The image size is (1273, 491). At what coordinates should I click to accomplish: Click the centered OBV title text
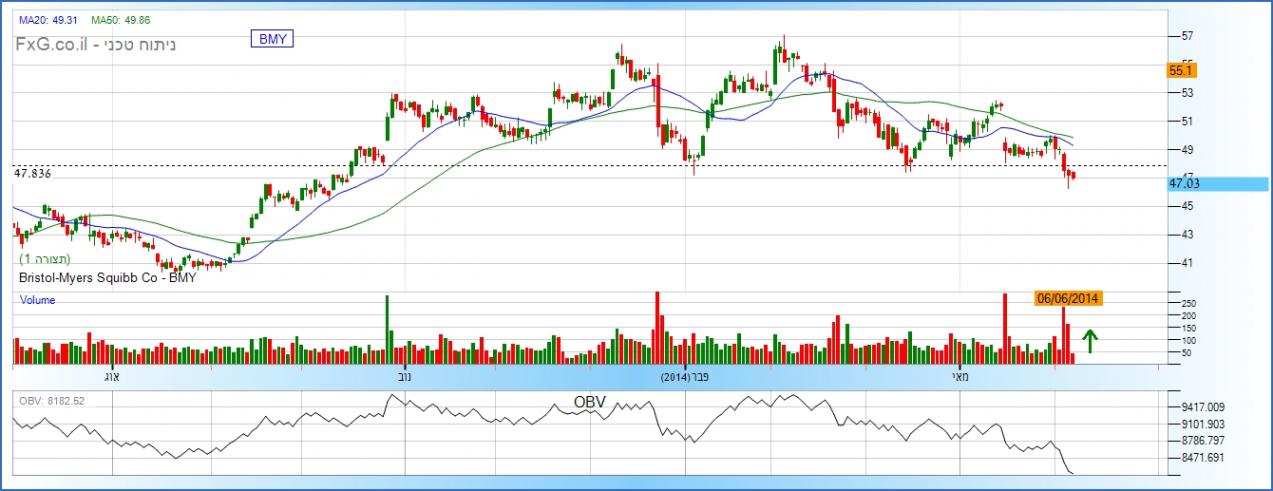(x=589, y=402)
